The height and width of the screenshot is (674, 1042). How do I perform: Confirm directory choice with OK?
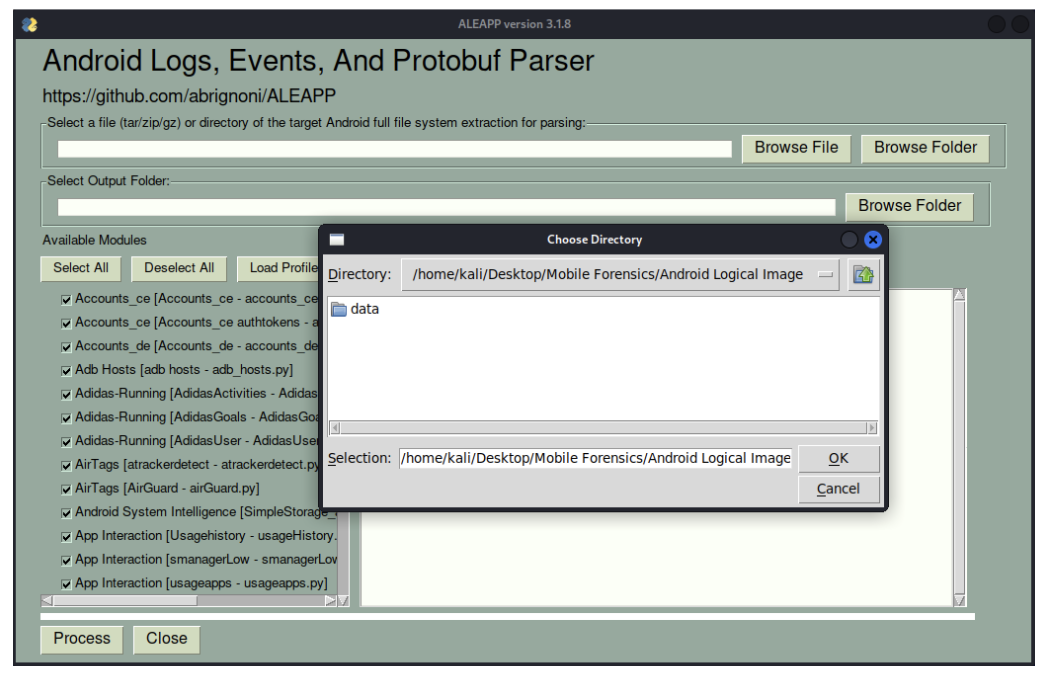coord(838,458)
